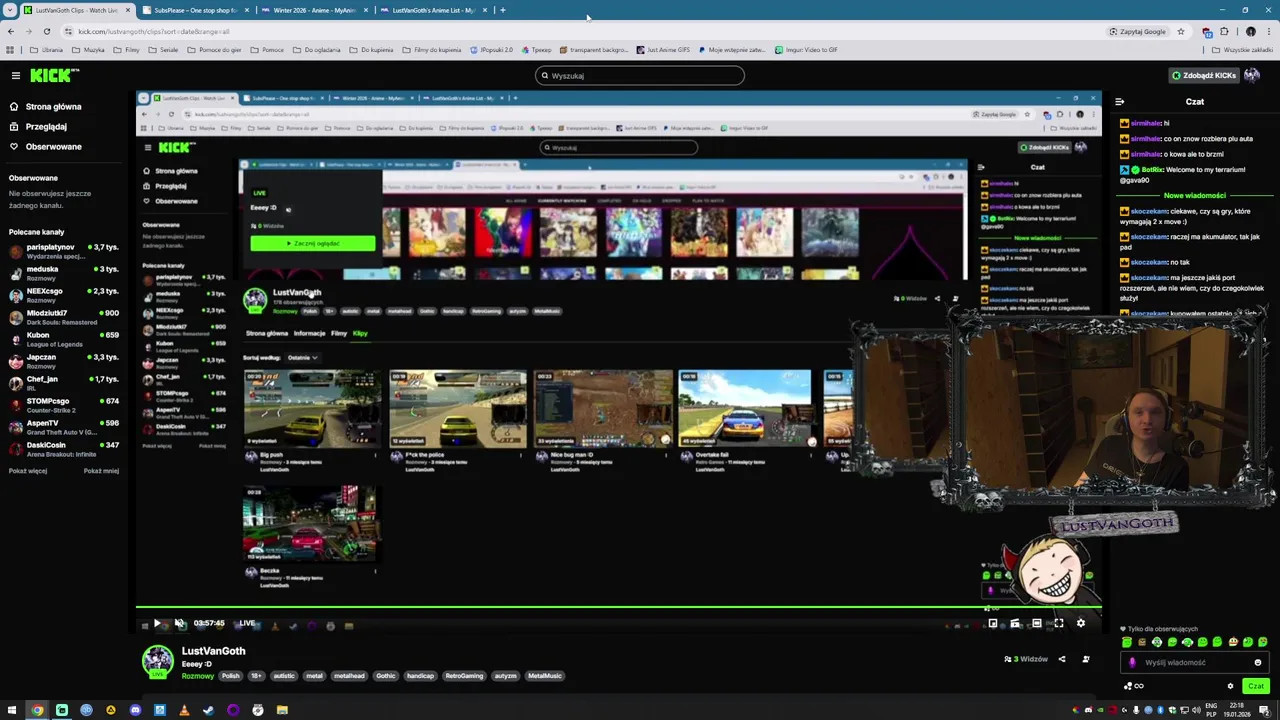Click the icon right of share
Viewport: 1280px width, 720px height.
pyautogui.click(x=1086, y=659)
